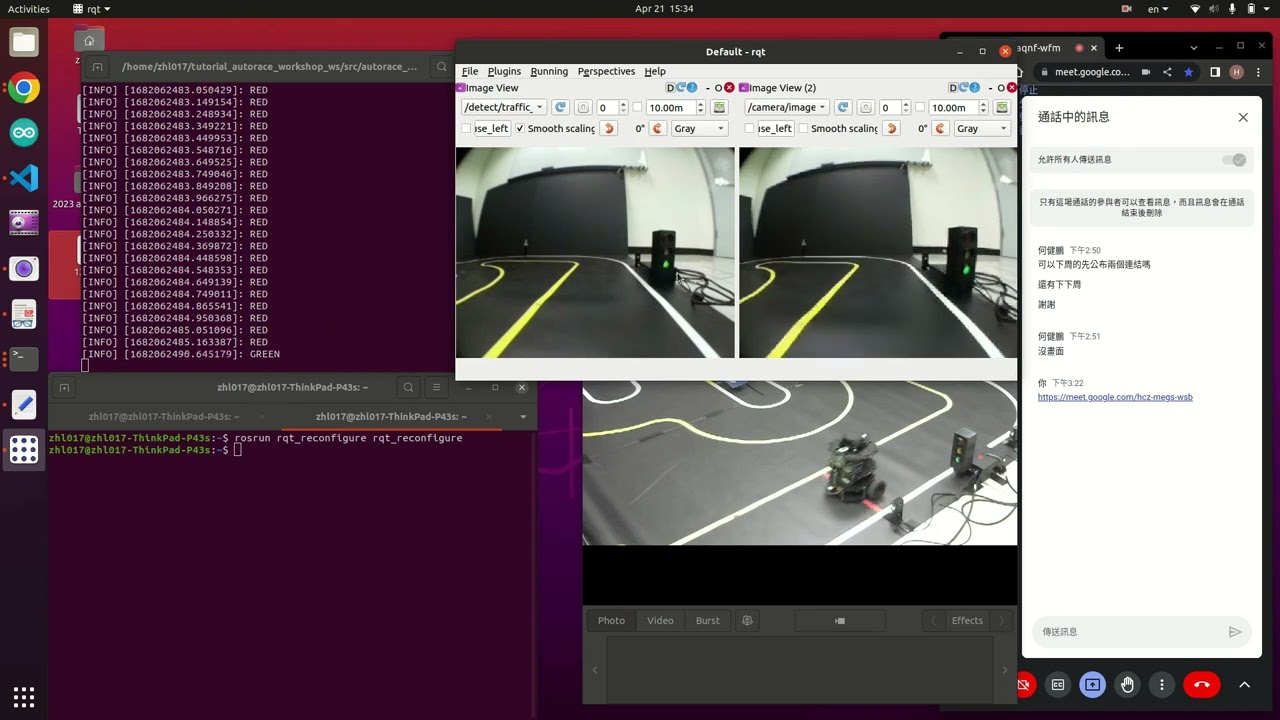Rotate left Image View image clockwise
The width and height of the screenshot is (1280, 720).
(x=657, y=128)
